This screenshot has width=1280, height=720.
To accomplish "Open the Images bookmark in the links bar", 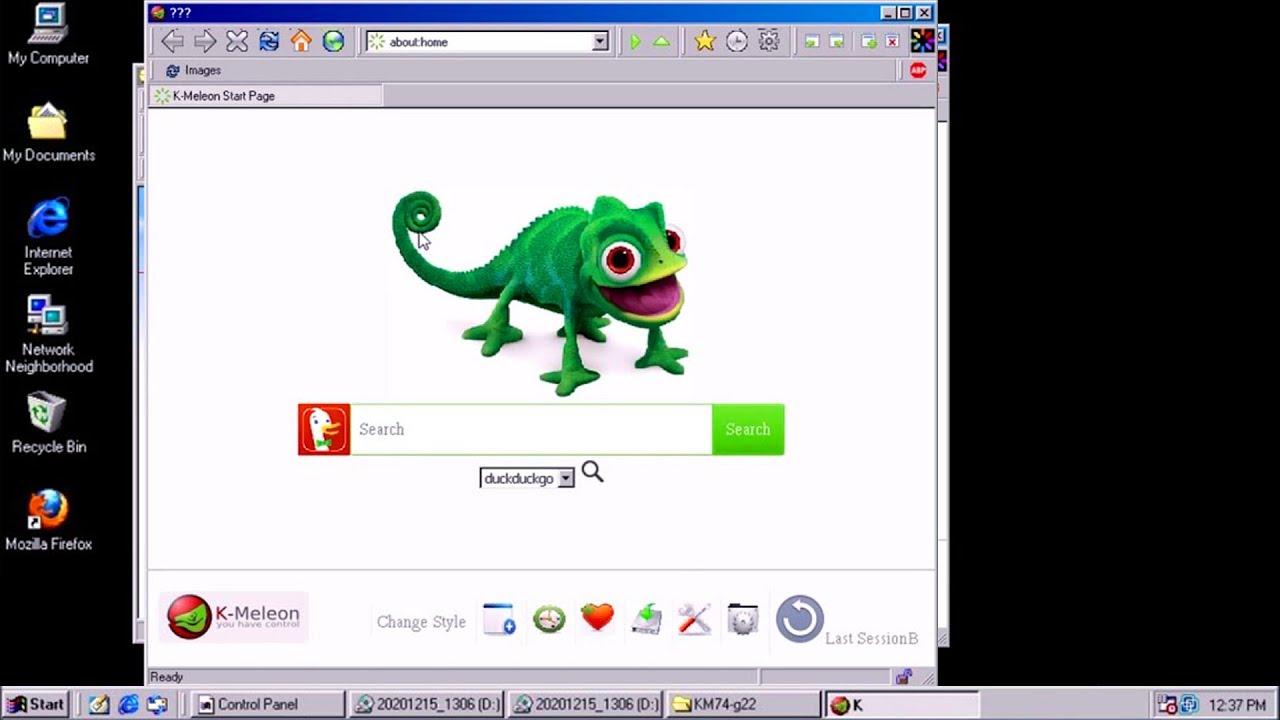I will pos(193,70).
